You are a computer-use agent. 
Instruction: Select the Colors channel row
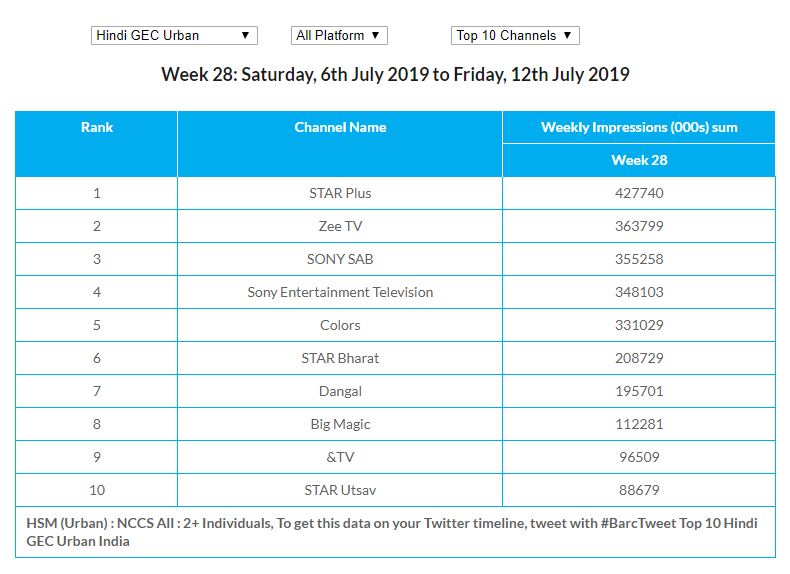(340, 325)
